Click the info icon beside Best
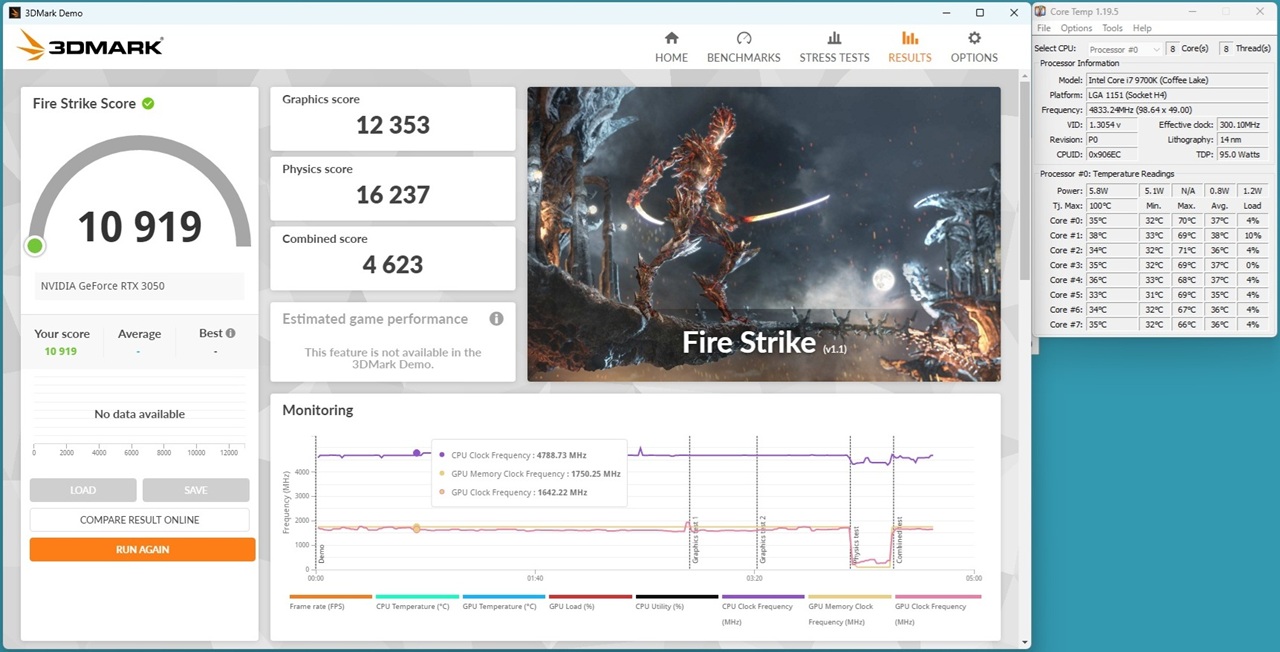Viewport: 1280px width, 652px height. [x=231, y=333]
